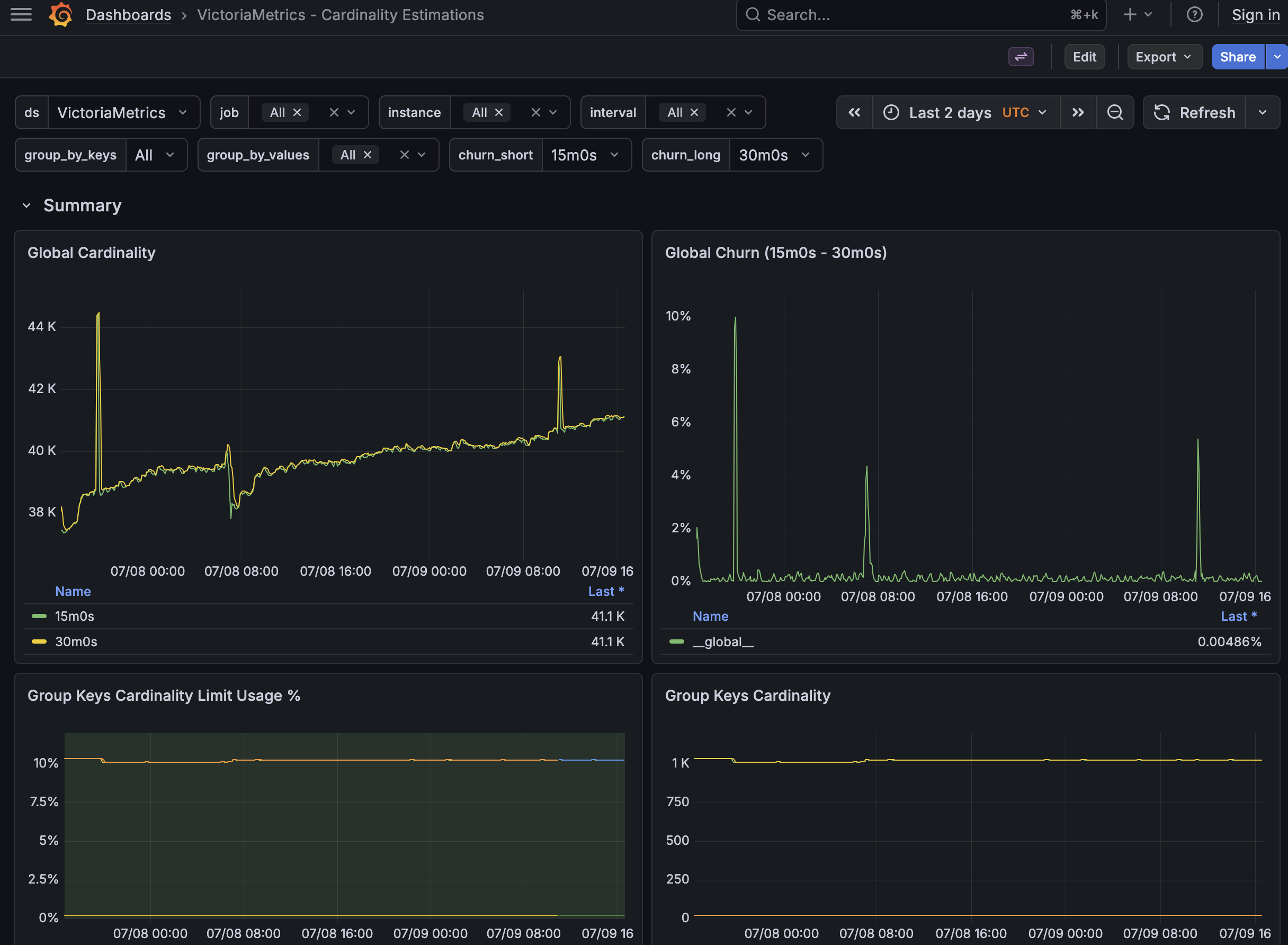This screenshot has height=945, width=1288.
Task: Remove the All tag from job
Action: [297, 113]
